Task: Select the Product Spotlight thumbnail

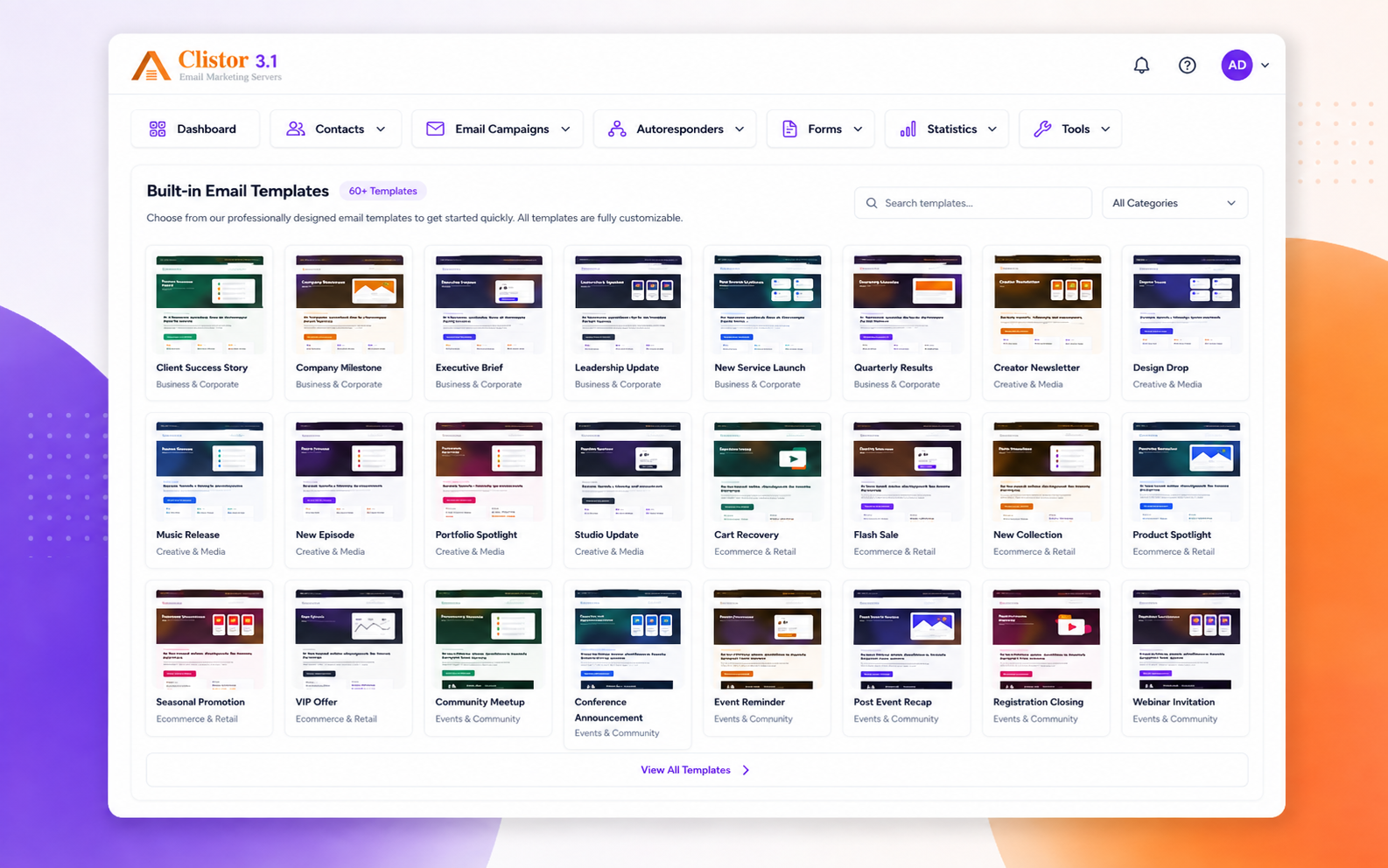Action: (1186, 471)
